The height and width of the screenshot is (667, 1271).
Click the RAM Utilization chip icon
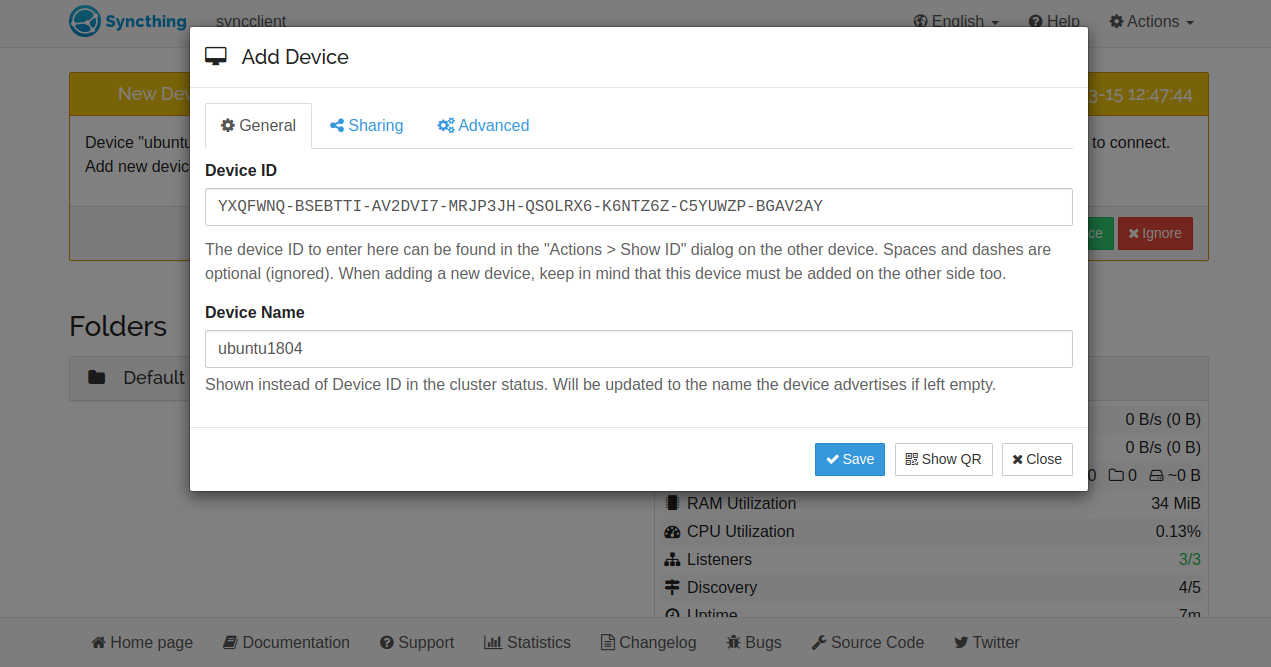[x=672, y=503]
